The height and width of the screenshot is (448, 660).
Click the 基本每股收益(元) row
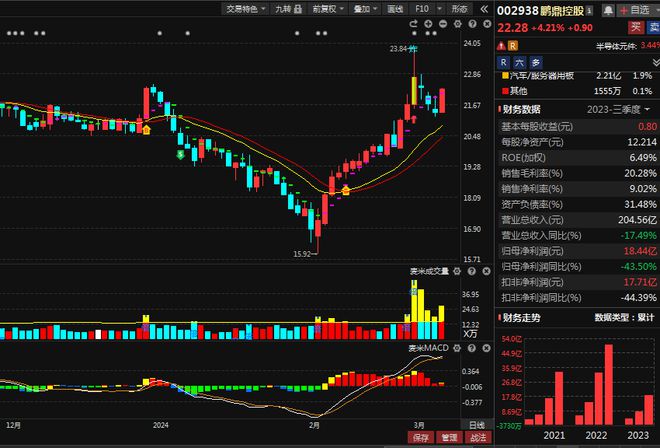(x=578, y=127)
